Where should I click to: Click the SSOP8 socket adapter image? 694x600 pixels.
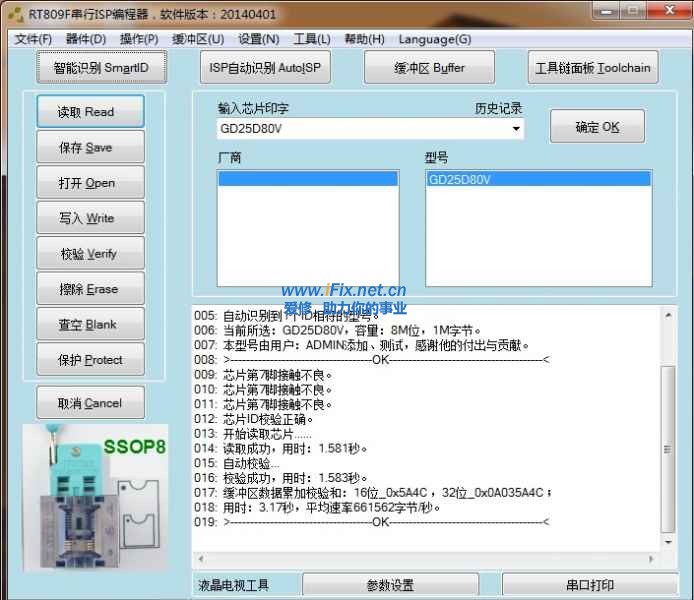(x=96, y=497)
